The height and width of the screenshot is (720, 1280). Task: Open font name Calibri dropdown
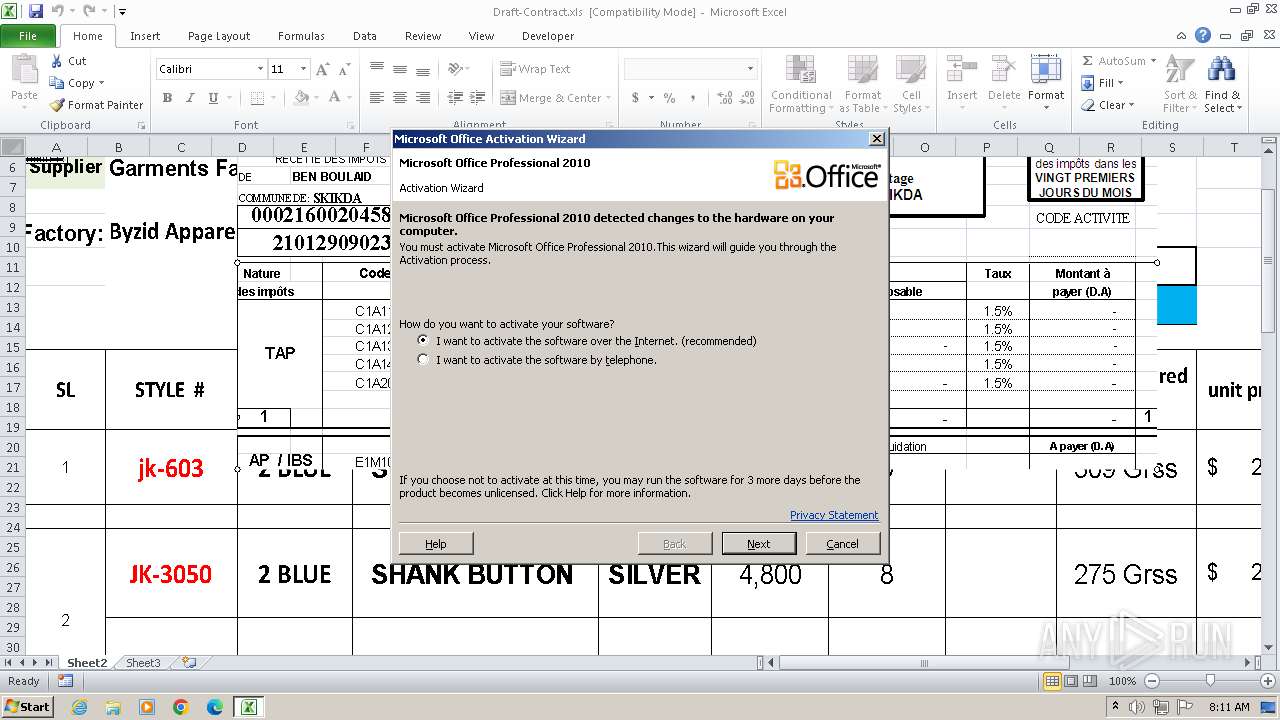click(260, 69)
